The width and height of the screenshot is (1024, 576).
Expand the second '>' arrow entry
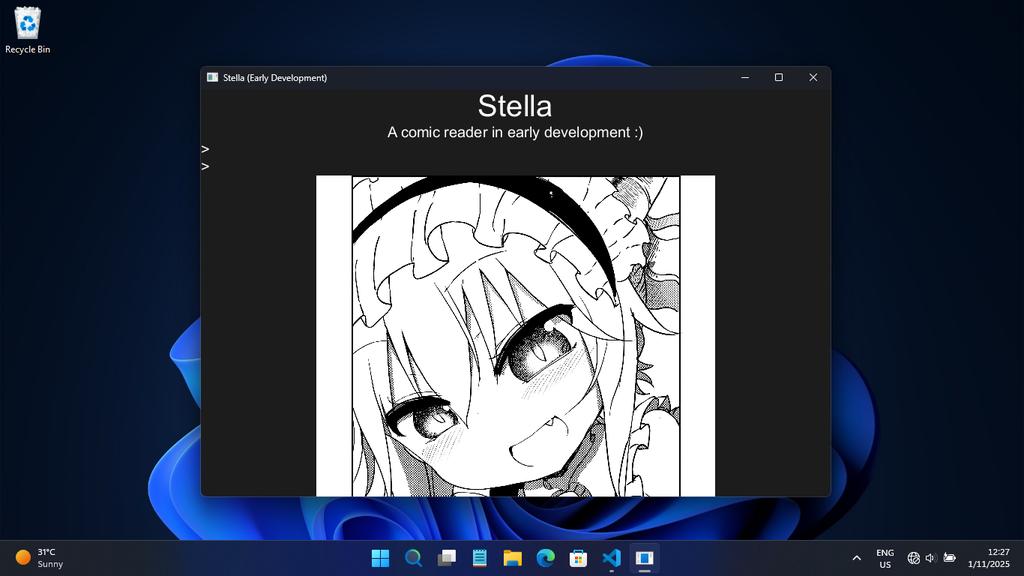[x=206, y=166]
